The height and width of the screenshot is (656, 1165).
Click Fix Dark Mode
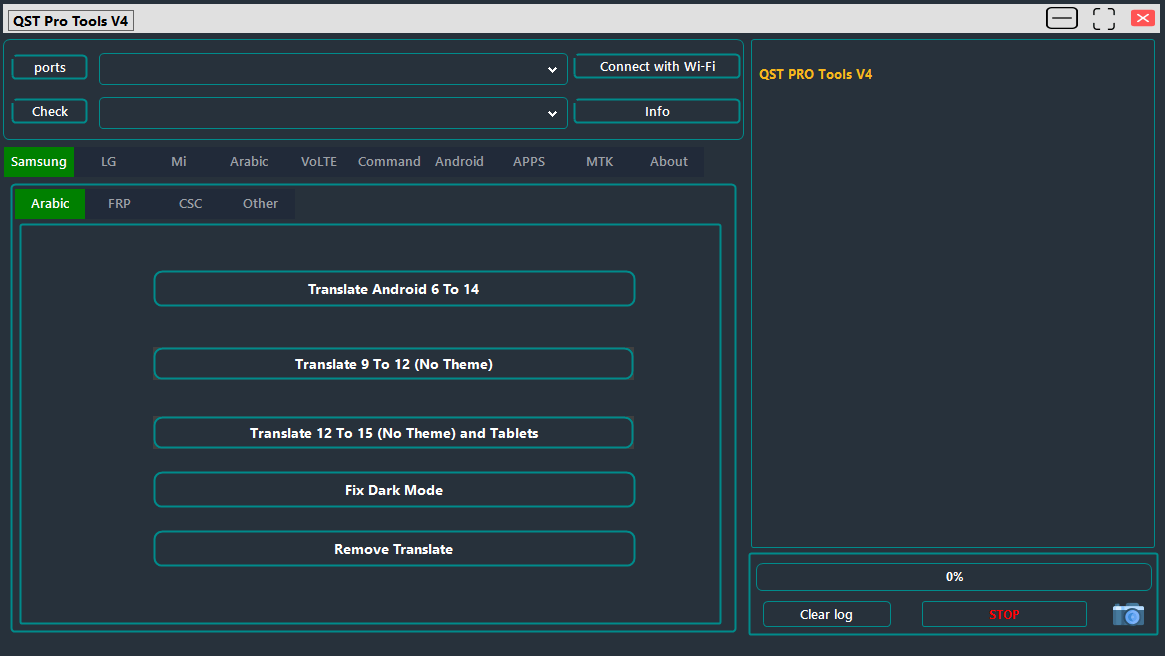394,489
